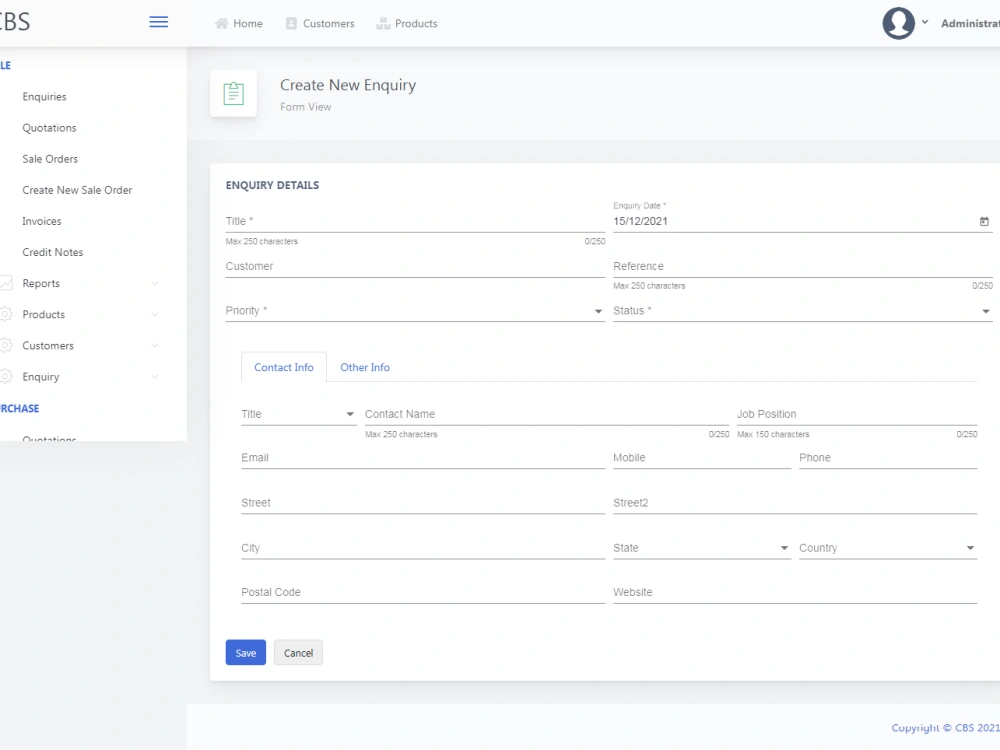Toggle the hamburger sidebar menu icon
This screenshot has height=750, width=1000.
point(159,22)
